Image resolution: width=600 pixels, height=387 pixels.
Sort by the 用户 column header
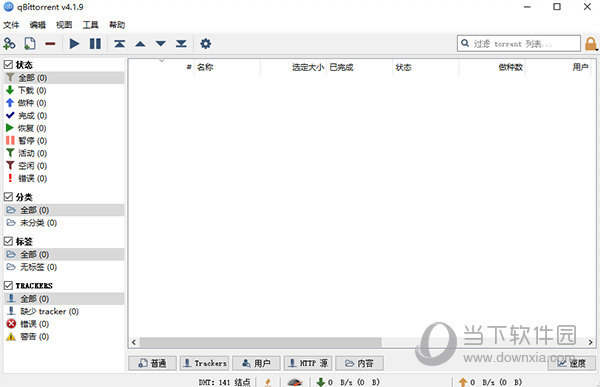[559, 67]
